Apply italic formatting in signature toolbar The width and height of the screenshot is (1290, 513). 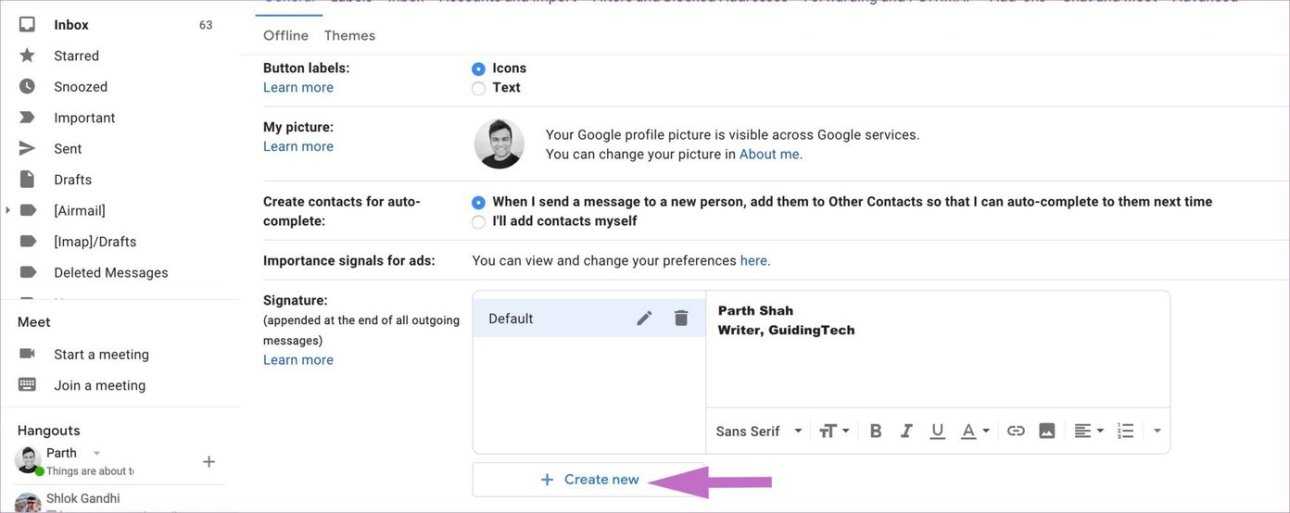[906, 431]
